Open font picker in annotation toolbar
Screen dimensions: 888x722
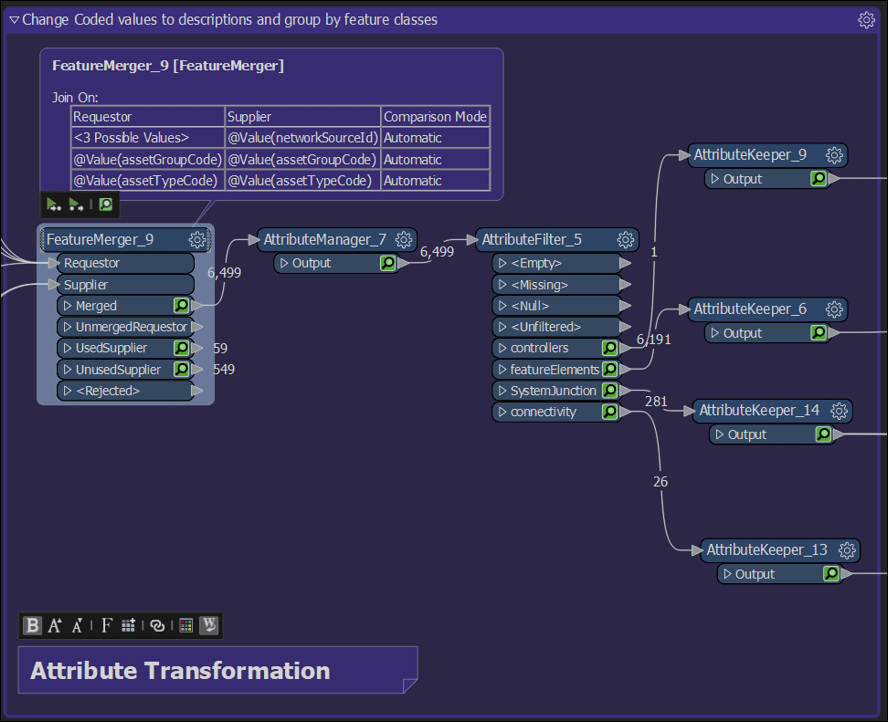(x=105, y=625)
